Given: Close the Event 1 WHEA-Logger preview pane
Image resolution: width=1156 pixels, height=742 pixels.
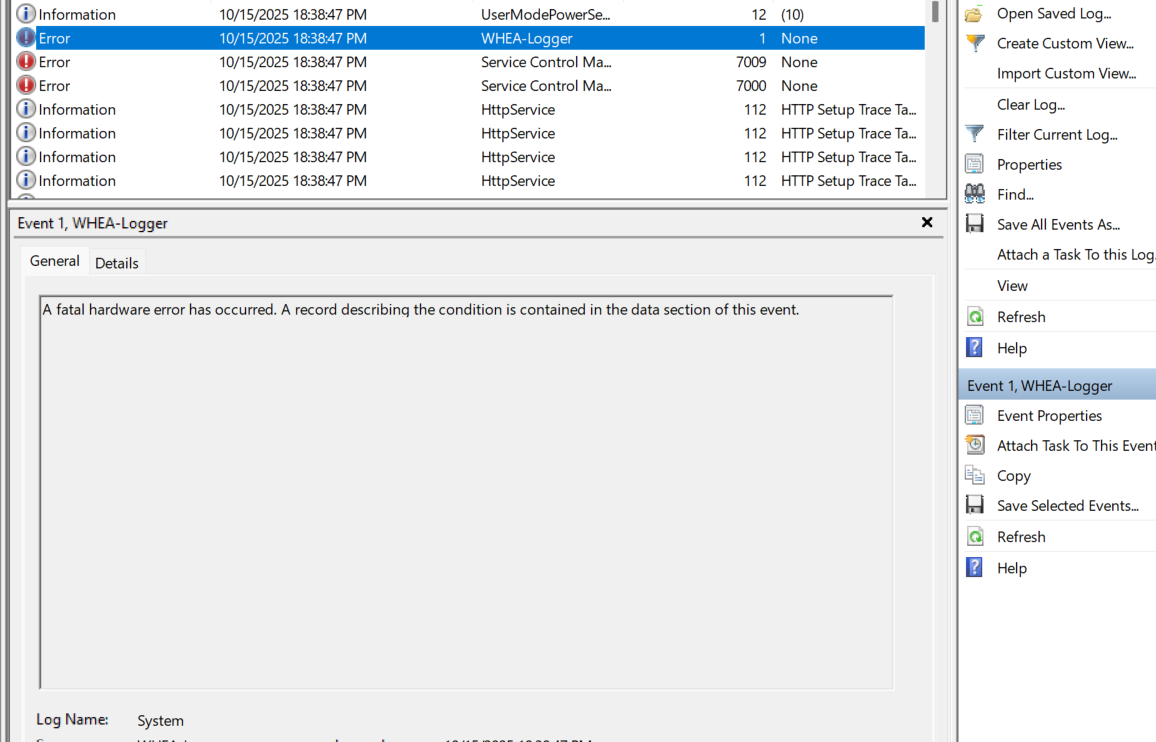Looking at the screenshot, I should 926,223.
